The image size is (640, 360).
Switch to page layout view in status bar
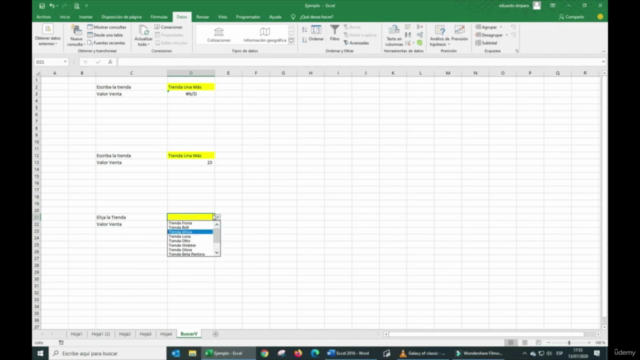click(524, 343)
